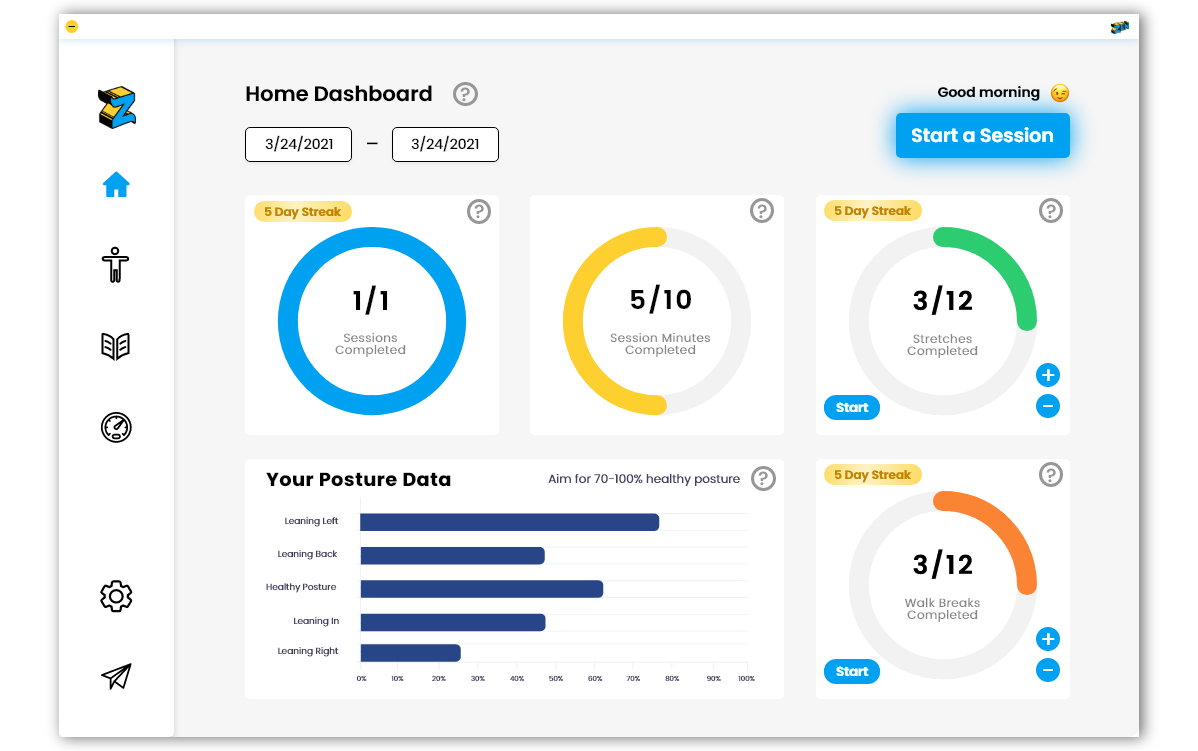The height and width of the screenshot is (751, 1198).
Task: Open help on Walk Breaks card
Action: pyautogui.click(x=1051, y=474)
